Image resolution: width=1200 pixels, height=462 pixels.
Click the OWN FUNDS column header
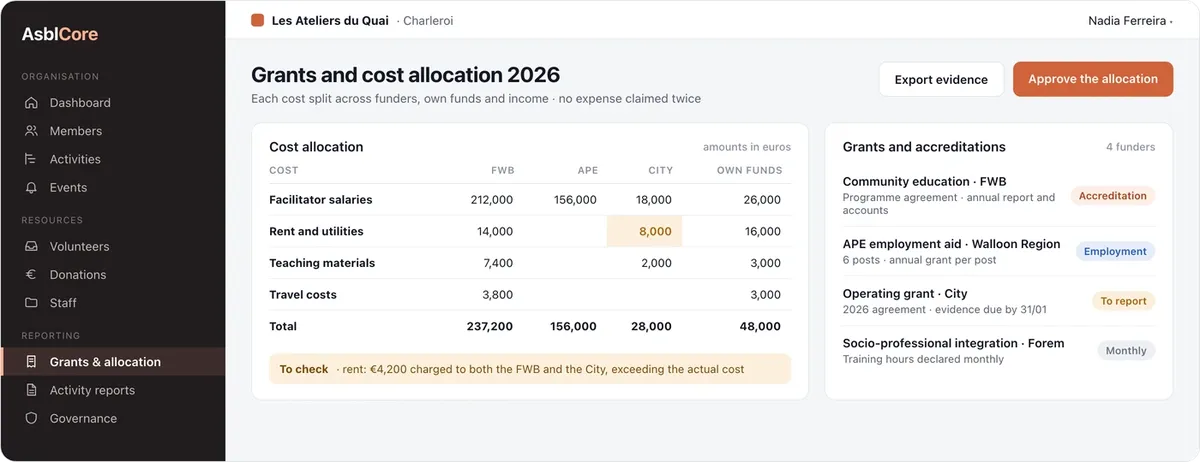pos(749,170)
